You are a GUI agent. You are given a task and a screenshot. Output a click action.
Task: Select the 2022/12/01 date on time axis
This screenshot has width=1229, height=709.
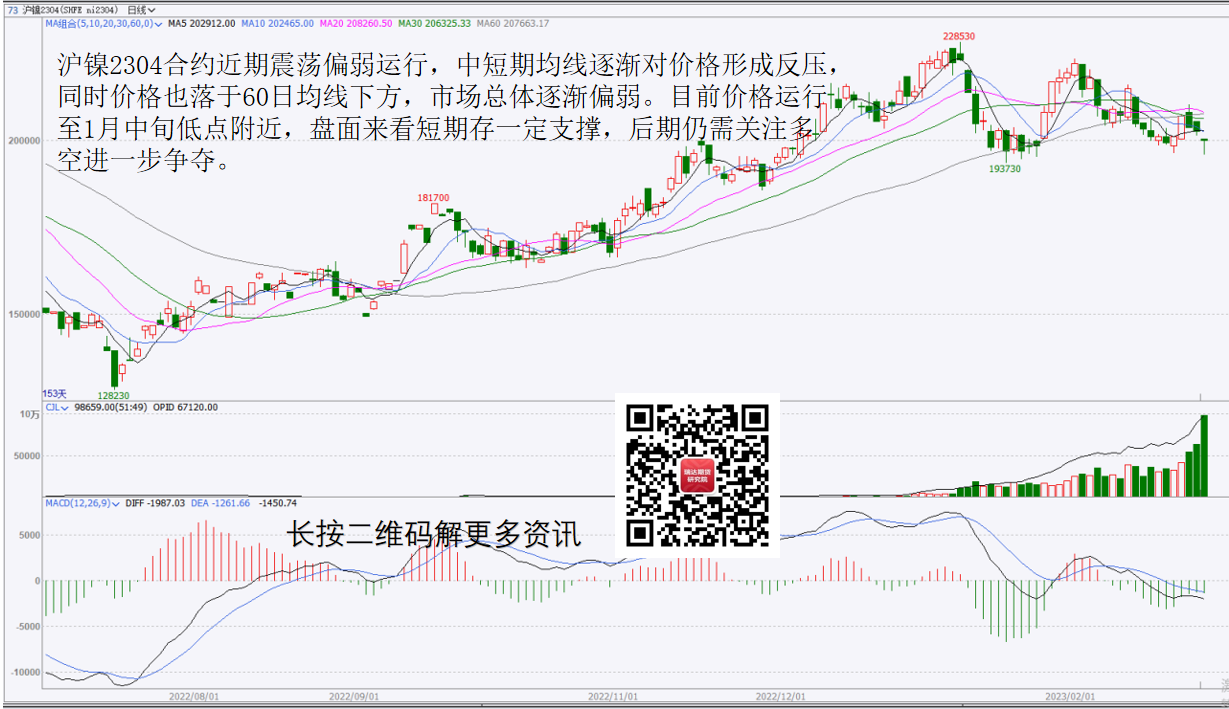point(780,694)
